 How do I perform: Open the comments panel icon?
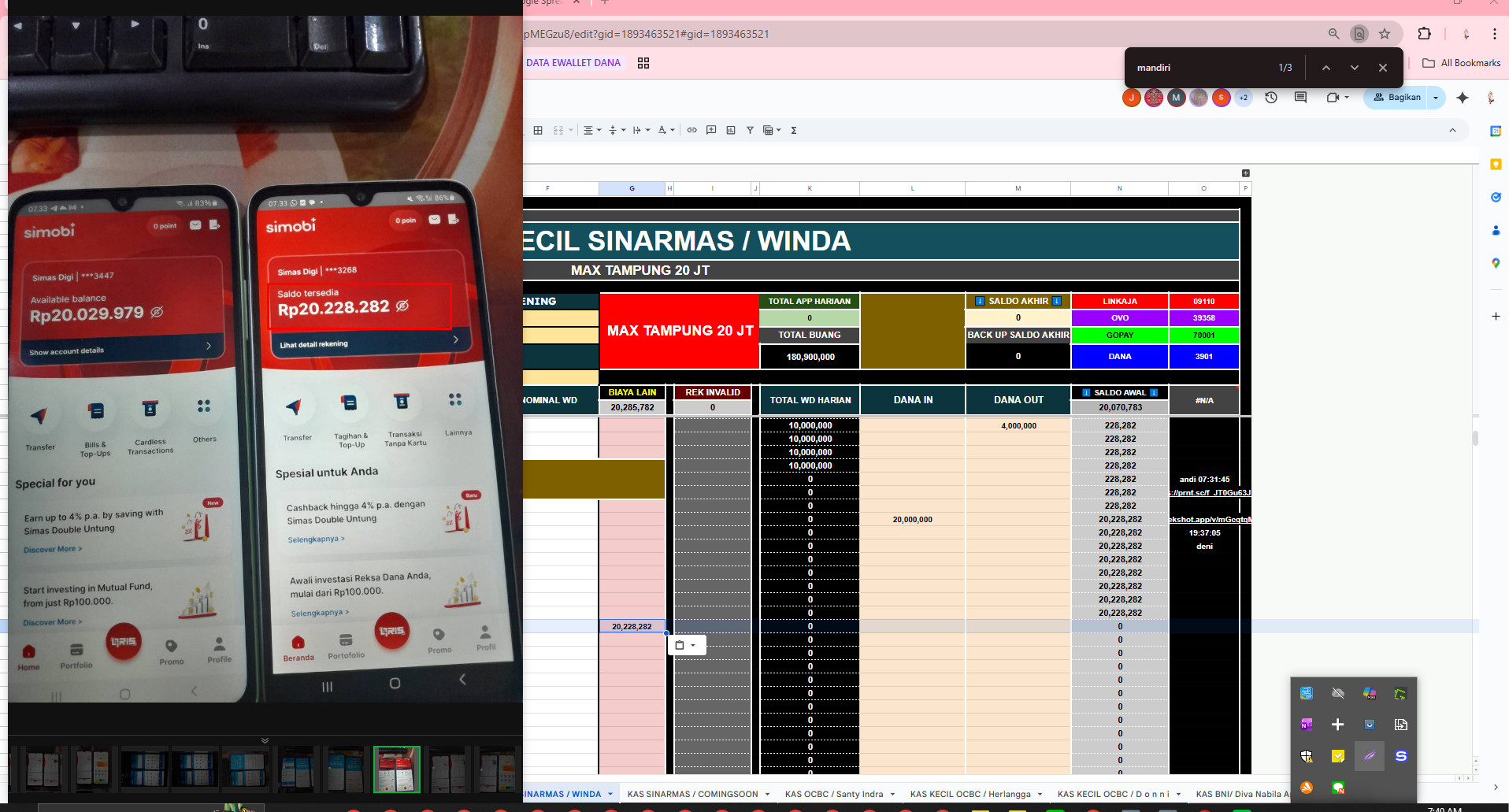[1300, 97]
